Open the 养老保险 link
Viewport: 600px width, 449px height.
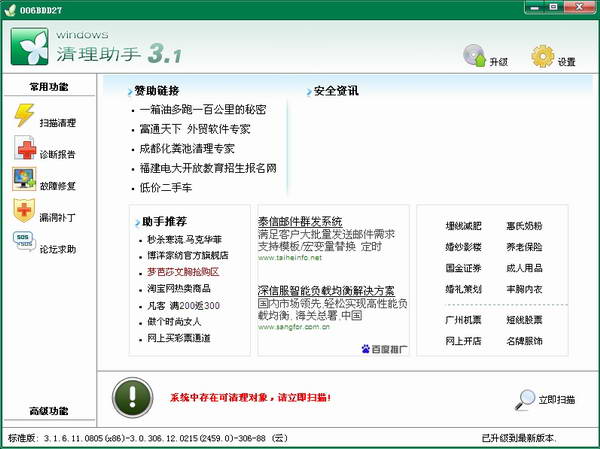pyautogui.click(x=524, y=247)
